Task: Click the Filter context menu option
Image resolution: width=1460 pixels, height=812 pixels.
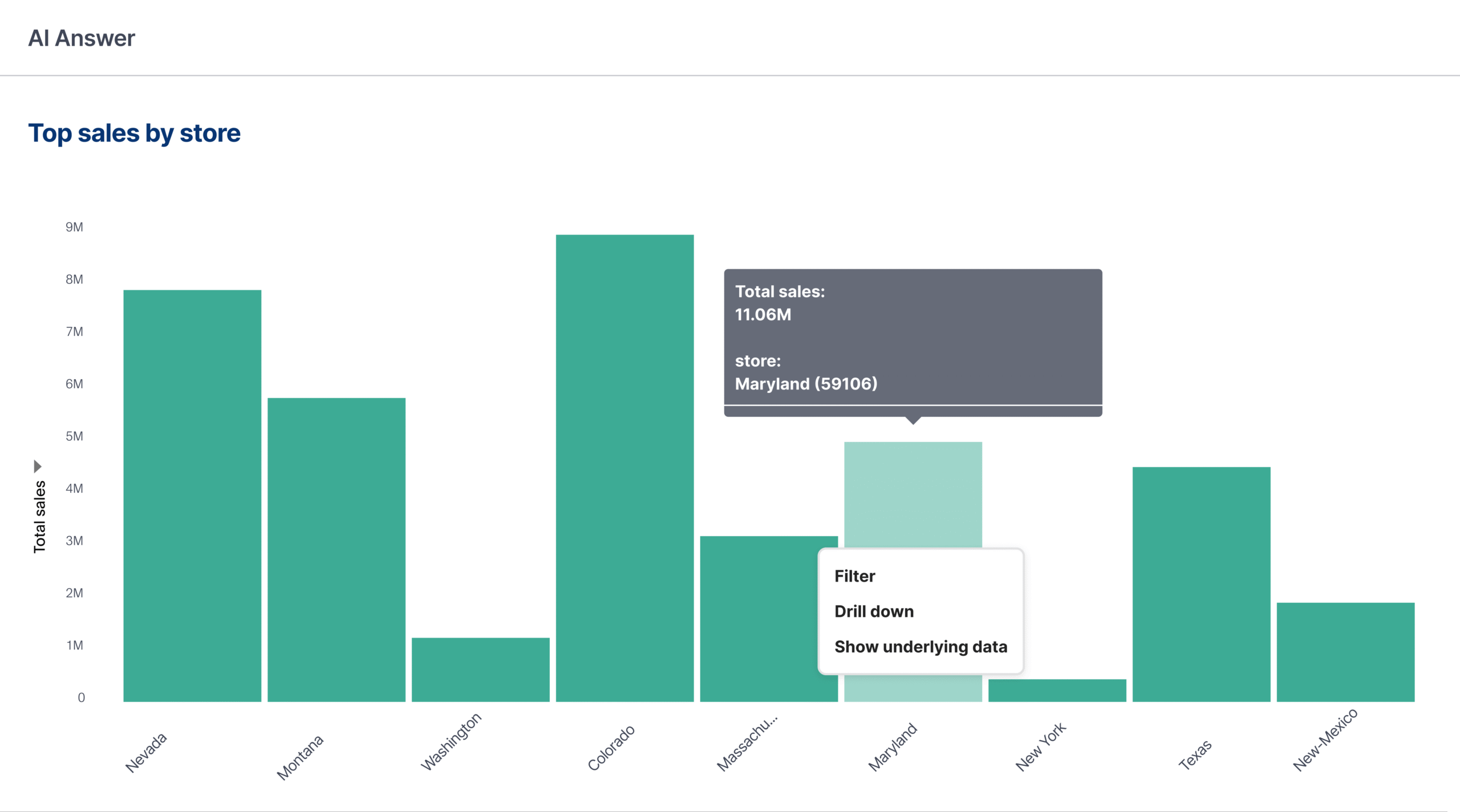Action: 854,576
